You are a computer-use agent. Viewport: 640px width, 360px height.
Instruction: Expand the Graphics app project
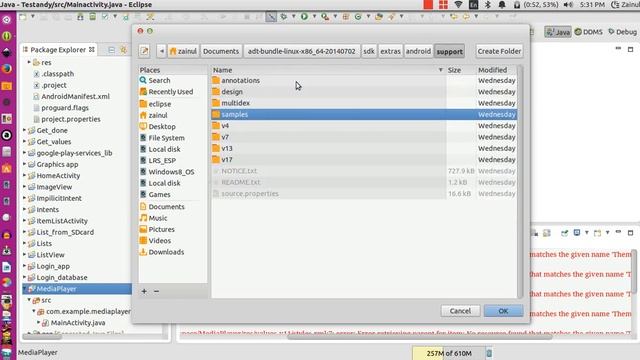pyautogui.click(x=24, y=164)
